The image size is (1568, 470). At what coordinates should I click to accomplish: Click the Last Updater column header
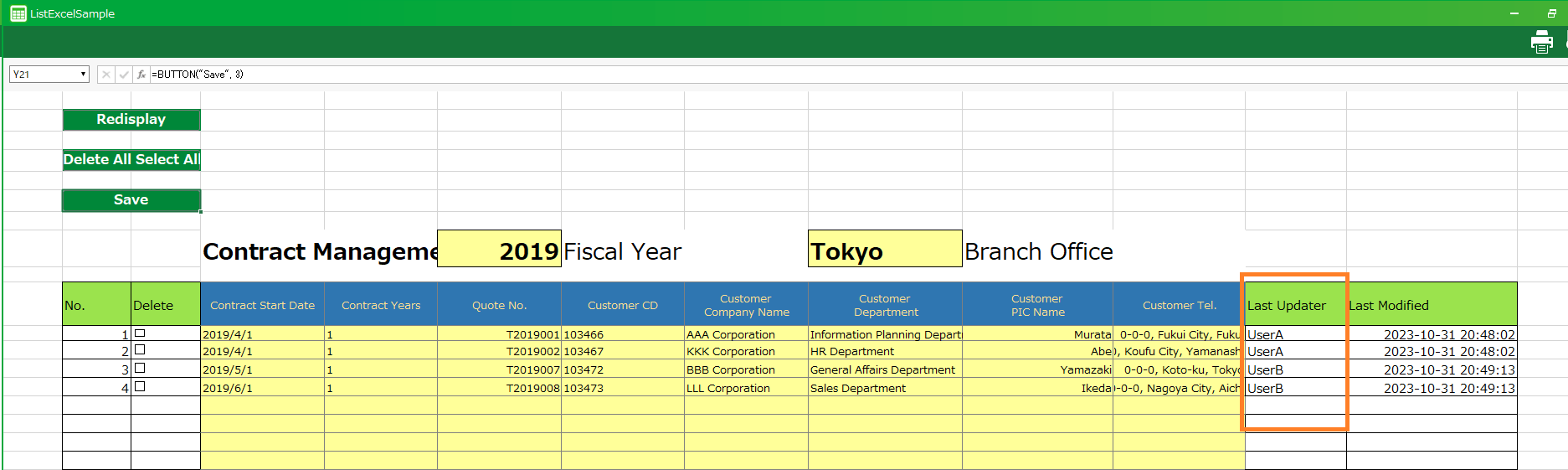click(1294, 305)
